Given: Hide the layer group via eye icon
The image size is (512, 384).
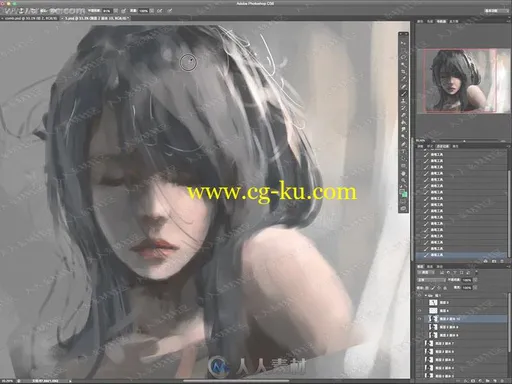Looking at the screenshot, I should point(419,295).
